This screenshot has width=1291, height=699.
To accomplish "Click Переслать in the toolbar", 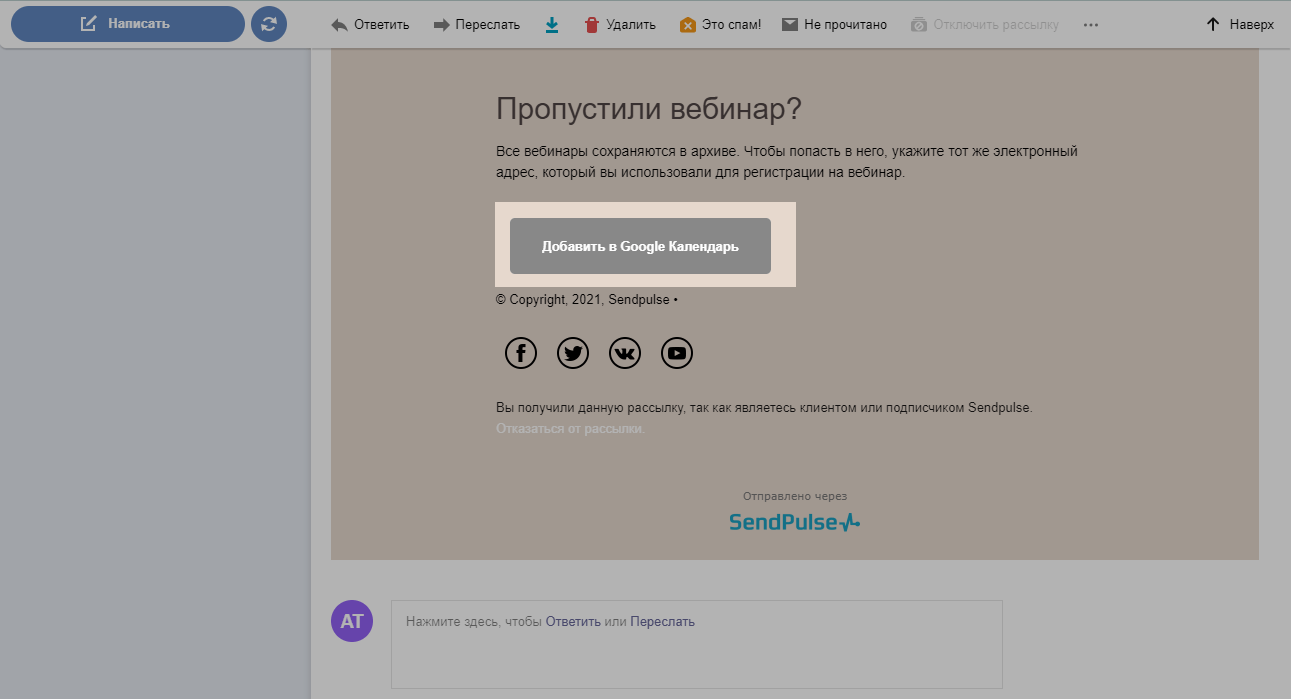I will click(476, 25).
